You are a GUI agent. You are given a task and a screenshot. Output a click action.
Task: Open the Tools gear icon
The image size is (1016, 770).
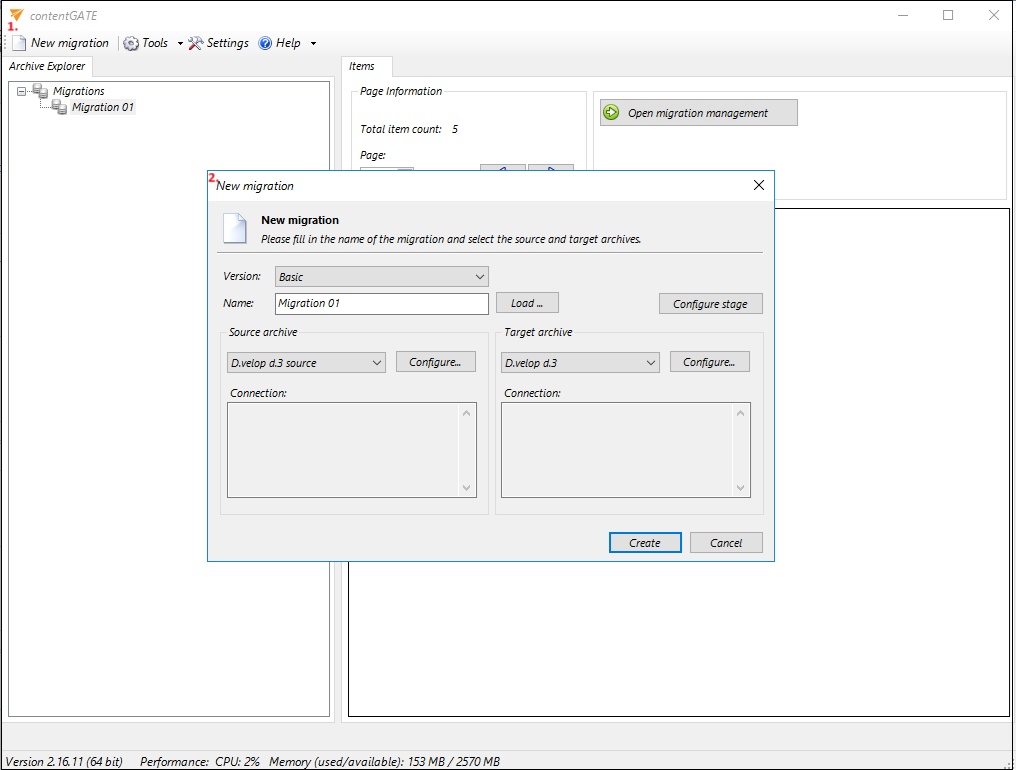coord(131,43)
